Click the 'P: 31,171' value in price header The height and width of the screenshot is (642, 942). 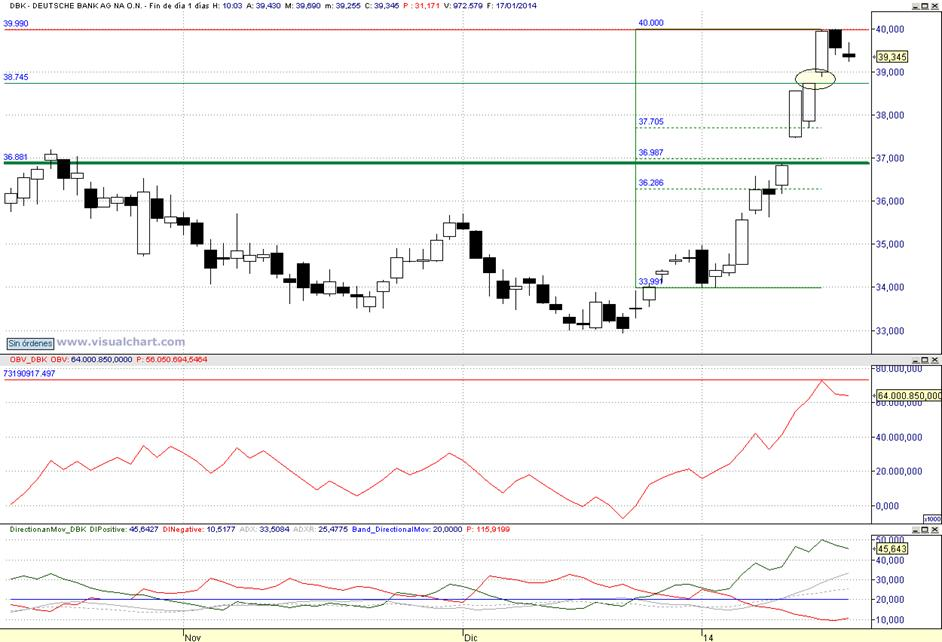(x=422, y=5)
